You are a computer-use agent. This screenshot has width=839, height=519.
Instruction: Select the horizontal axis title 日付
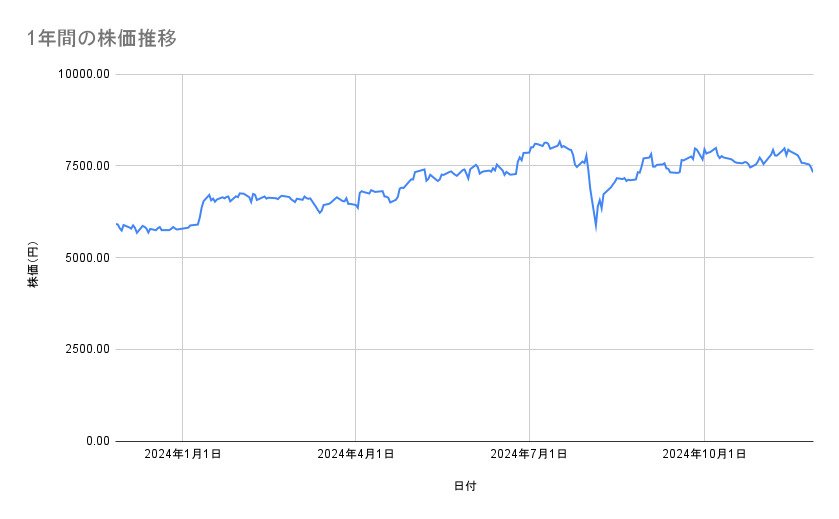tap(464, 486)
